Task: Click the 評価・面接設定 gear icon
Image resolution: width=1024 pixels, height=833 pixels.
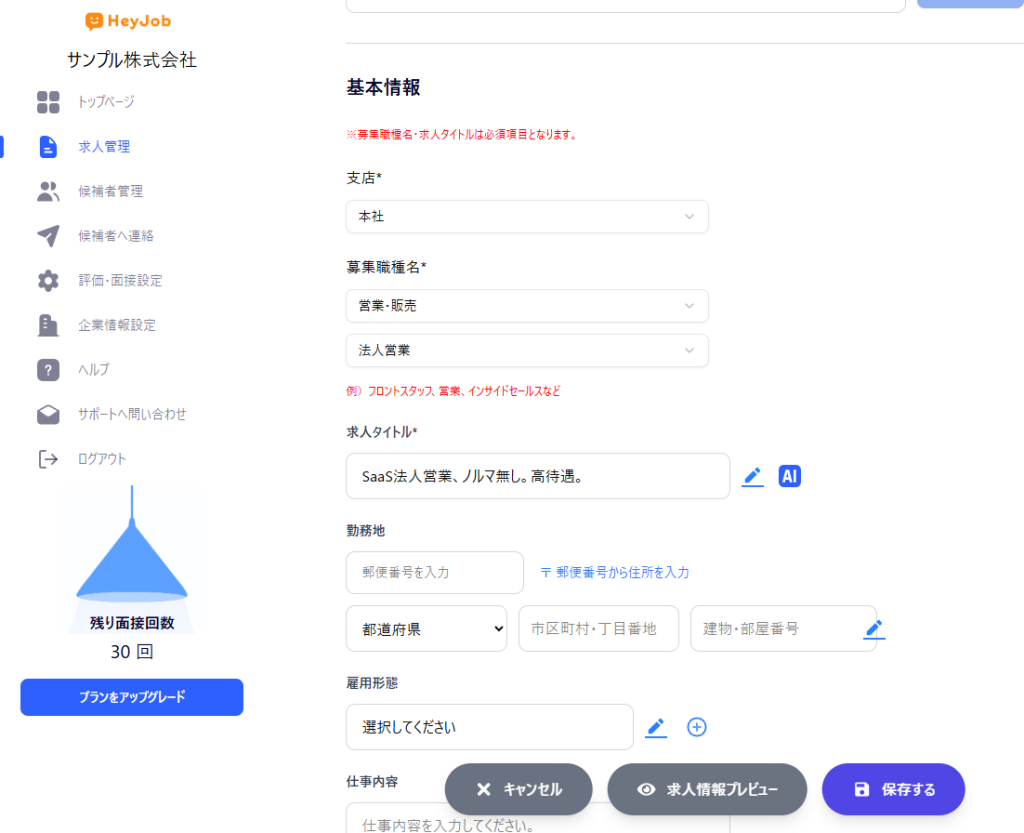Action: [48, 280]
